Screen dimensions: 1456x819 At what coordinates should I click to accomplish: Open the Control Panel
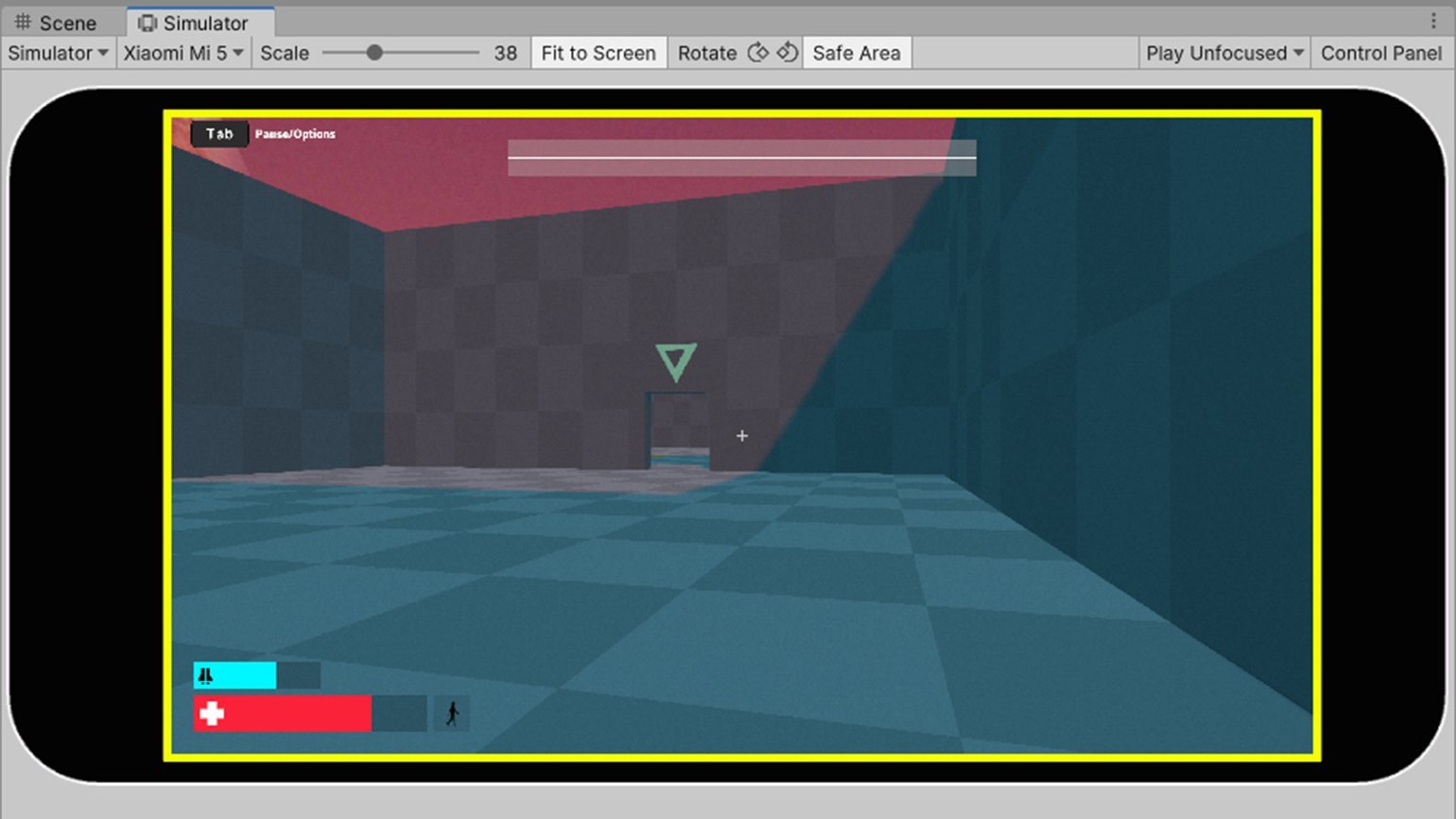[x=1380, y=53]
